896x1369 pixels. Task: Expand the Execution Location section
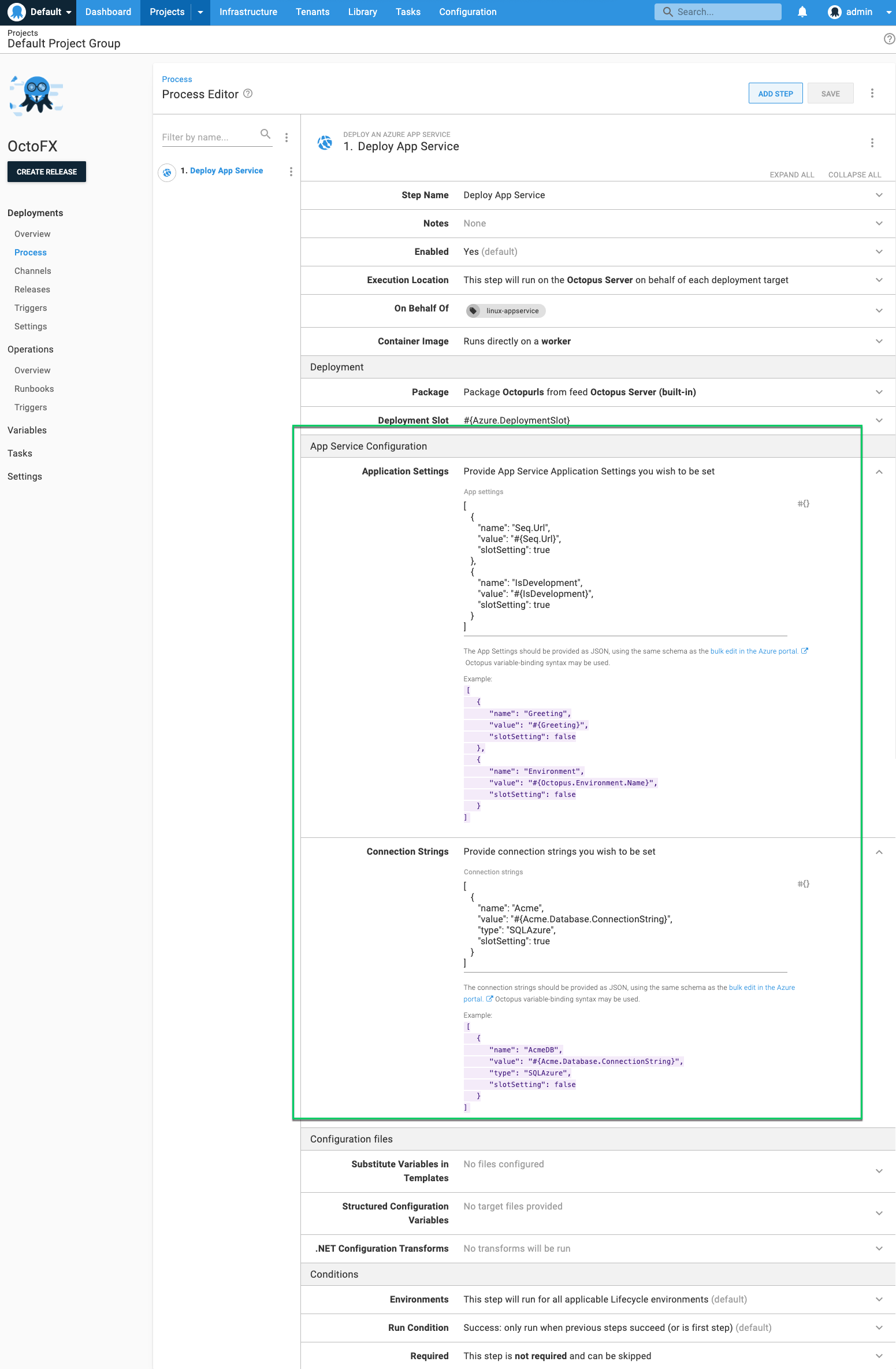pos(879,280)
